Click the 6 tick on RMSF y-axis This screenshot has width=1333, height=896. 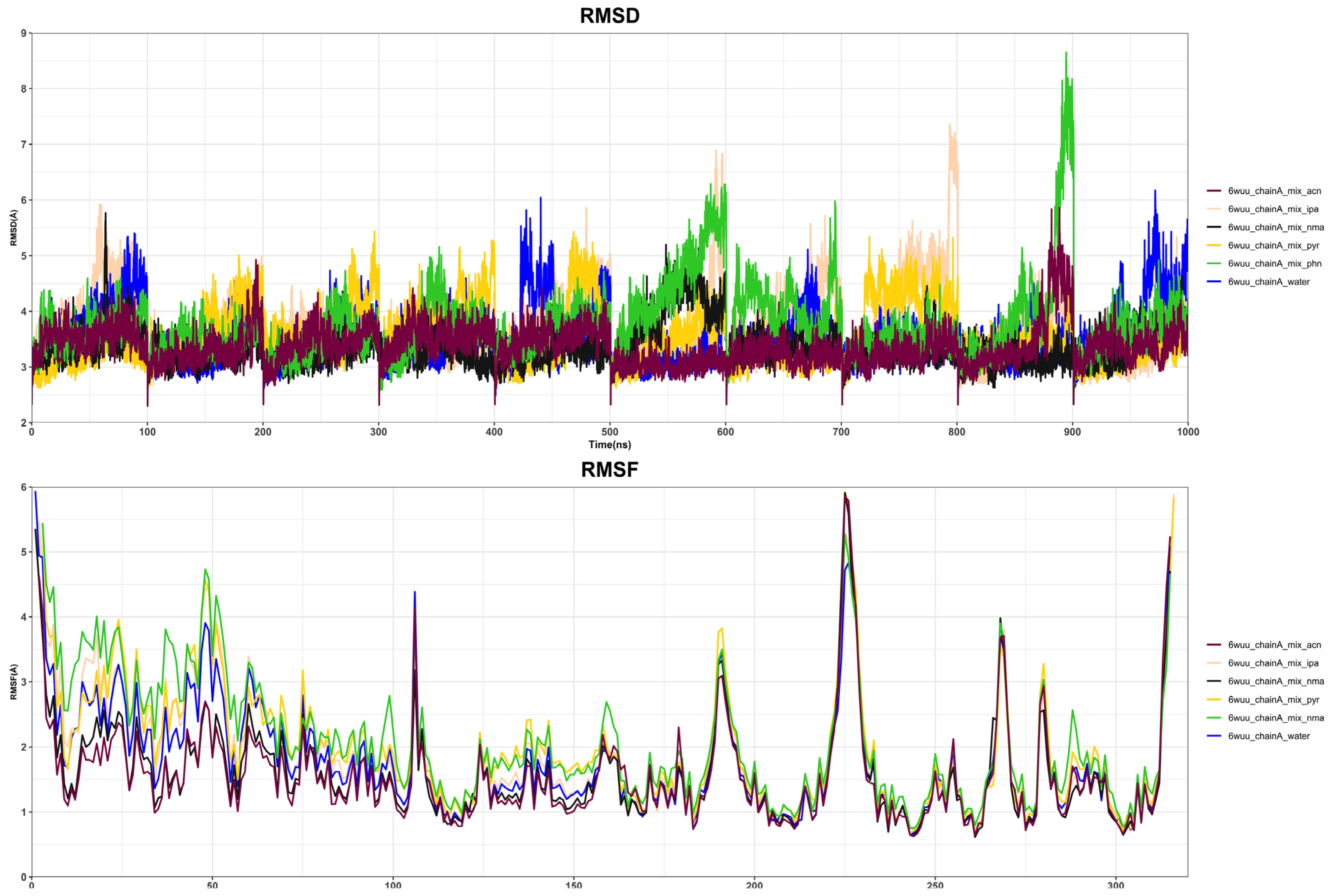24,487
